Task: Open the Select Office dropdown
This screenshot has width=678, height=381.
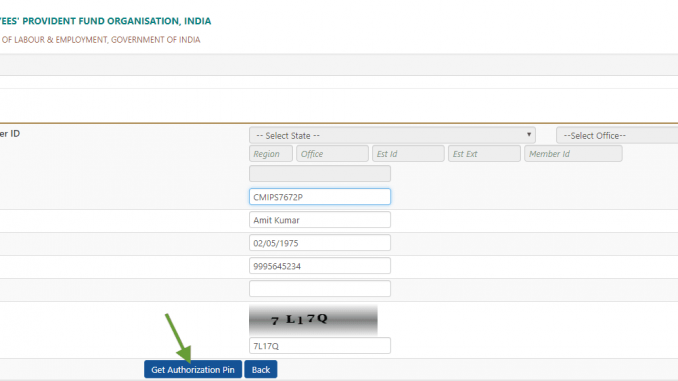Action: [x=617, y=135]
